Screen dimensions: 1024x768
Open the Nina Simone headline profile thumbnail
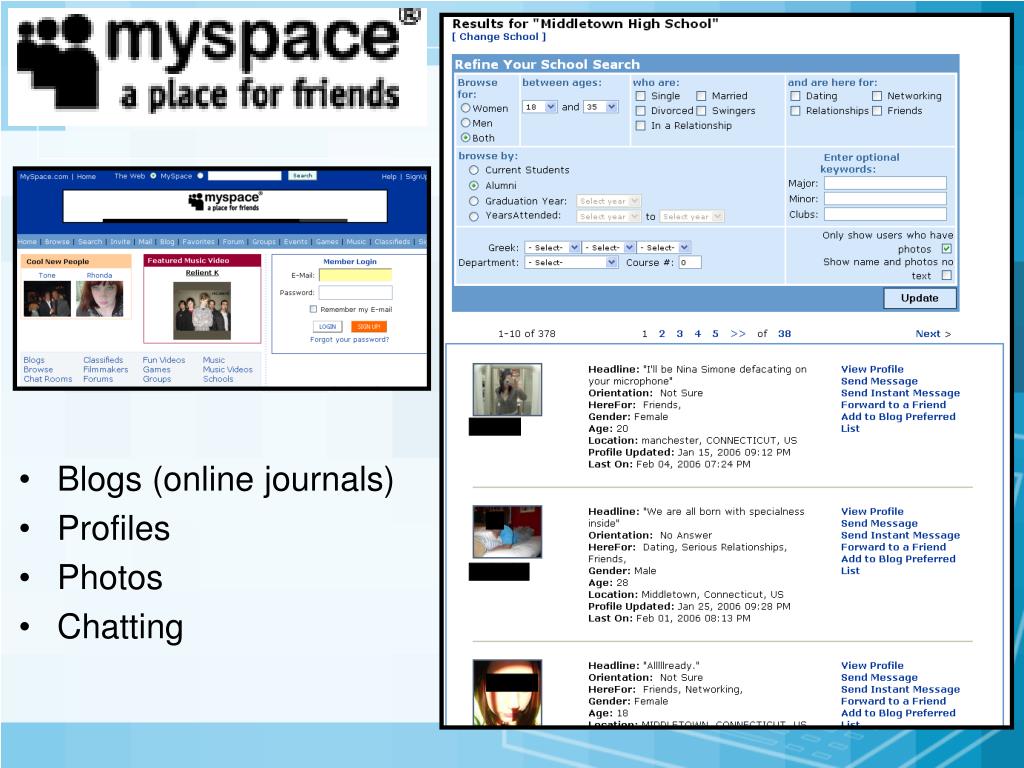[x=507, y=390]
